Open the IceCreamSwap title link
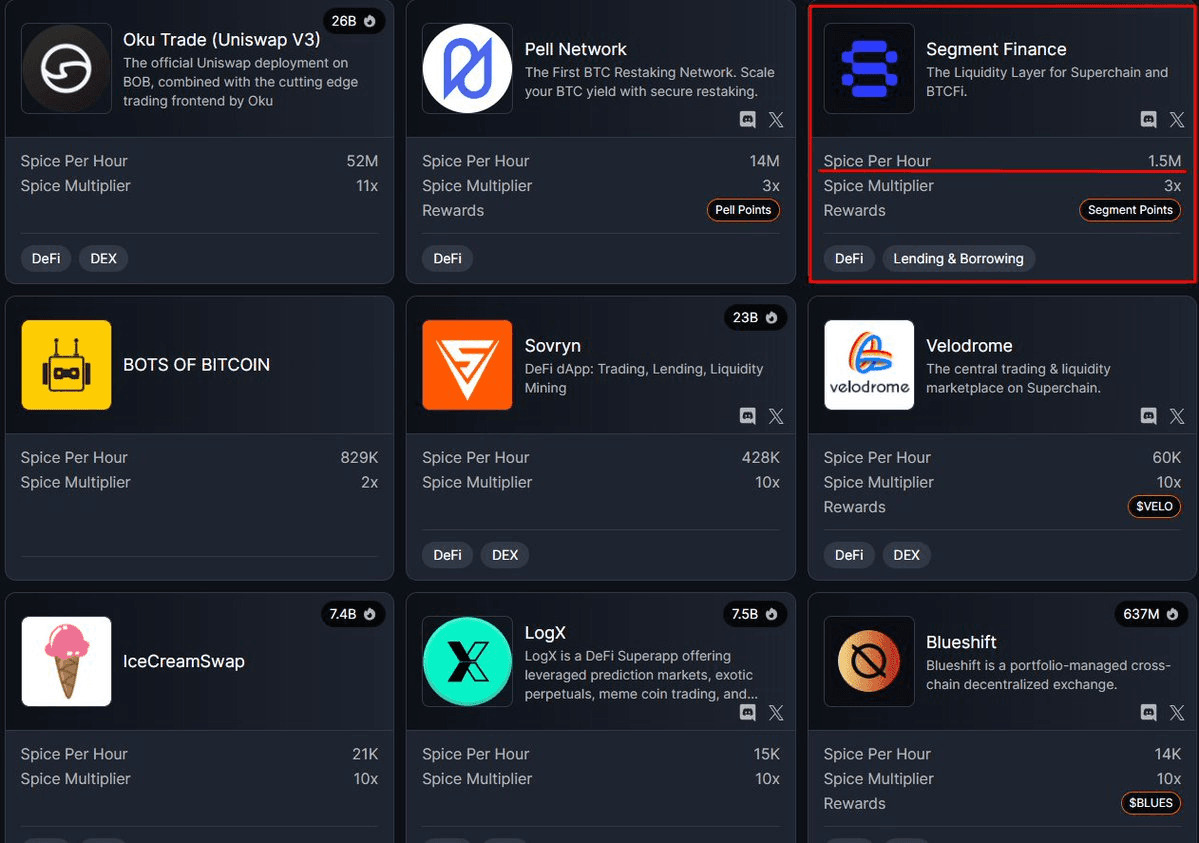This screenshot has width=1199, height=843. [183, 661]
